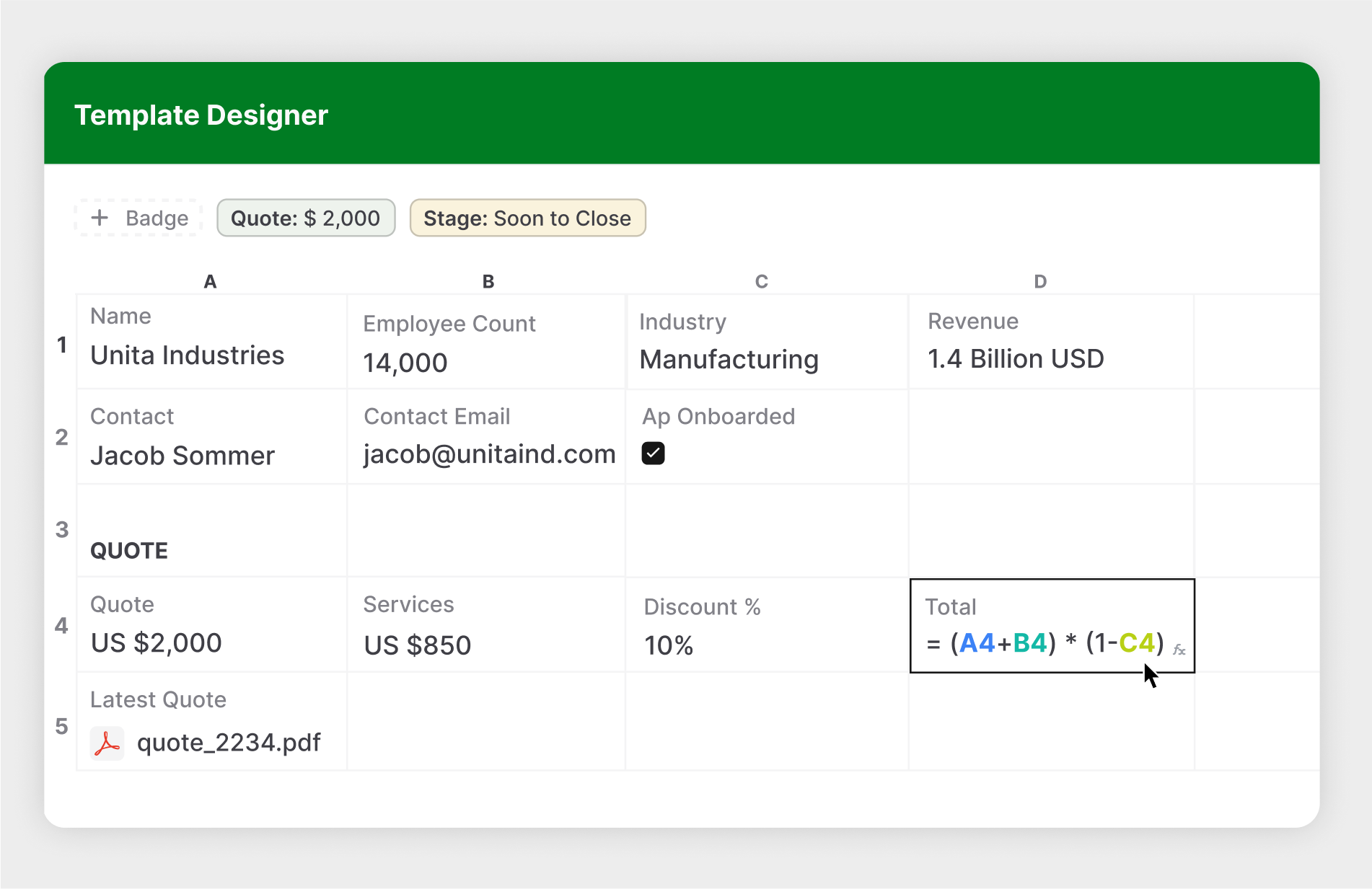Select column header A
The height and width of the screenshot is (889, 1372).
[210, 282]
